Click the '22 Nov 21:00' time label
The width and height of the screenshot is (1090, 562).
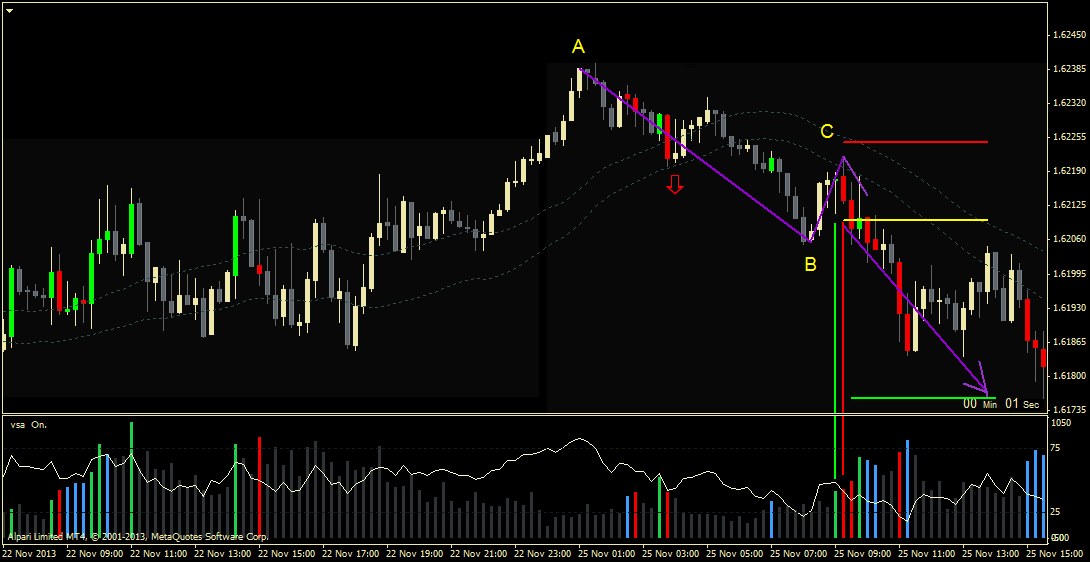(479, 554)
